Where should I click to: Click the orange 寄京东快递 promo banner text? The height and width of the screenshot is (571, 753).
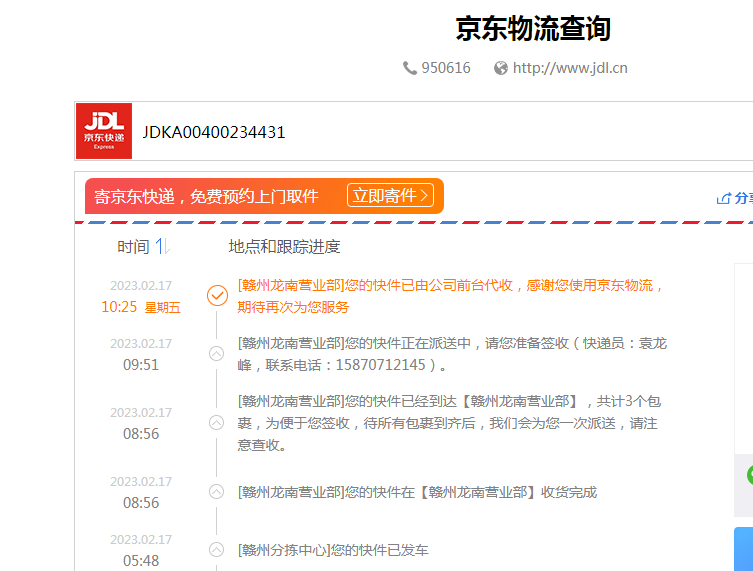coord(206,196)
